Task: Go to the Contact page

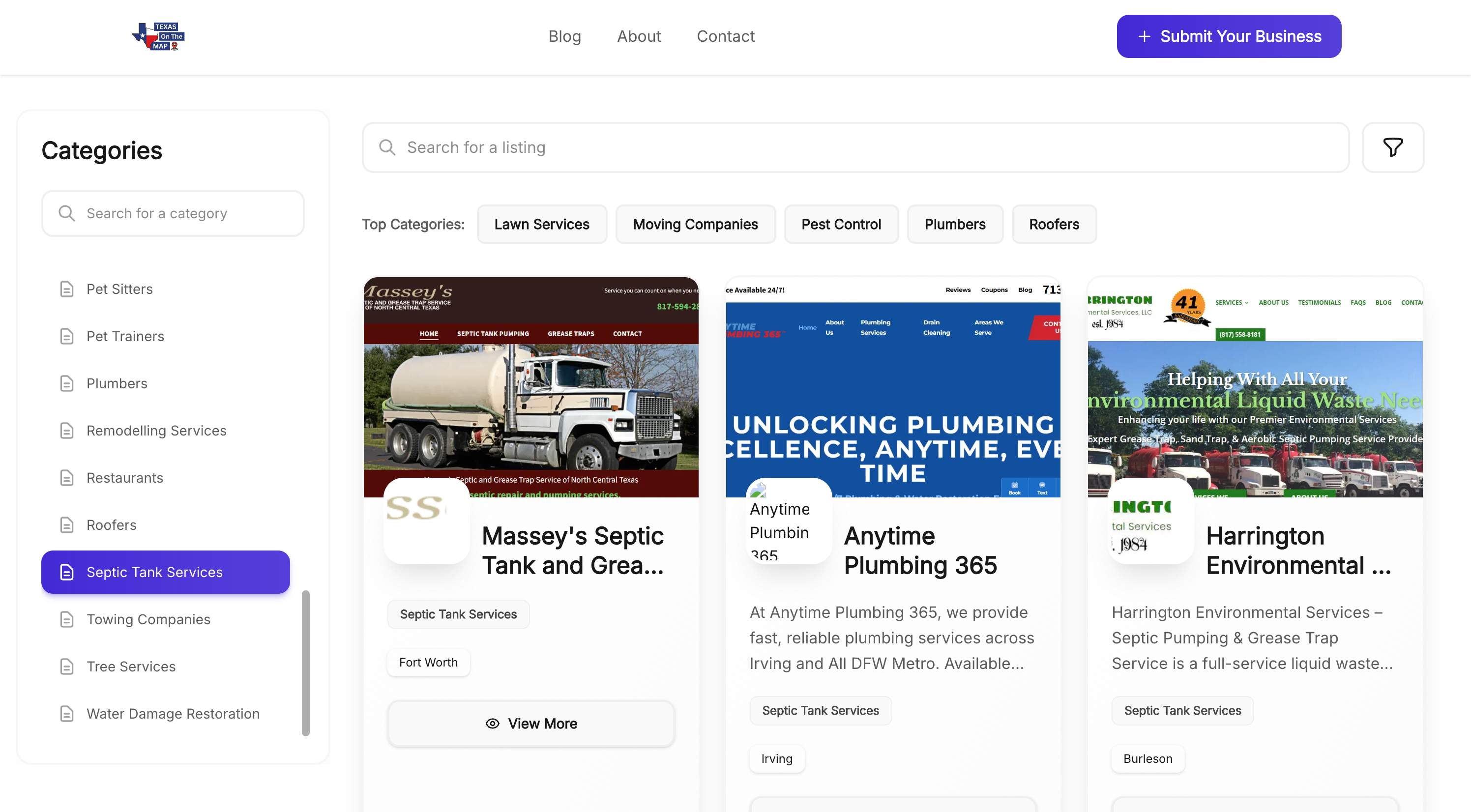Action: pyautogui.click(x=725, y=36)
